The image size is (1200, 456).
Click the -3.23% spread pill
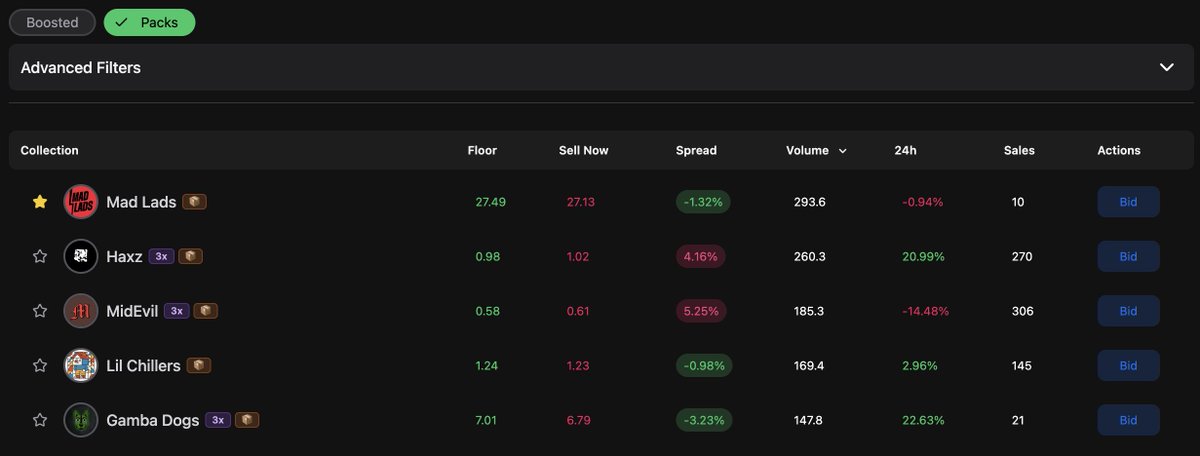point(704,420)
